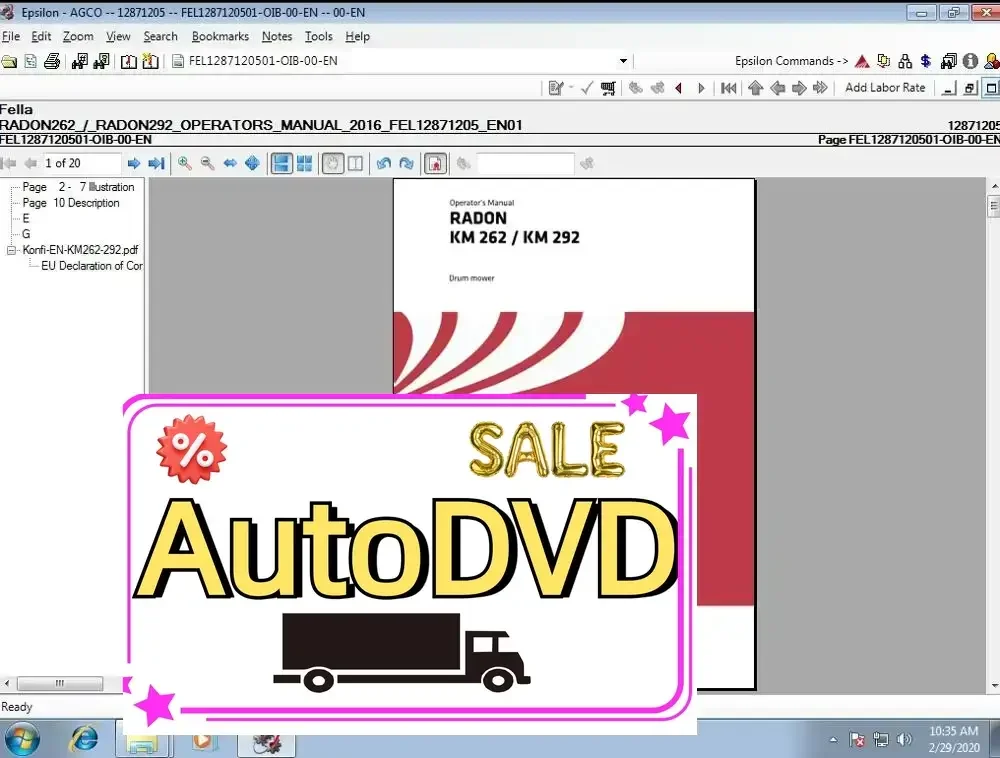The height and width of the screenshot is (758, 1000).
Task: Click the hierarchy tree command icon
Action: (x=905, y=61)
